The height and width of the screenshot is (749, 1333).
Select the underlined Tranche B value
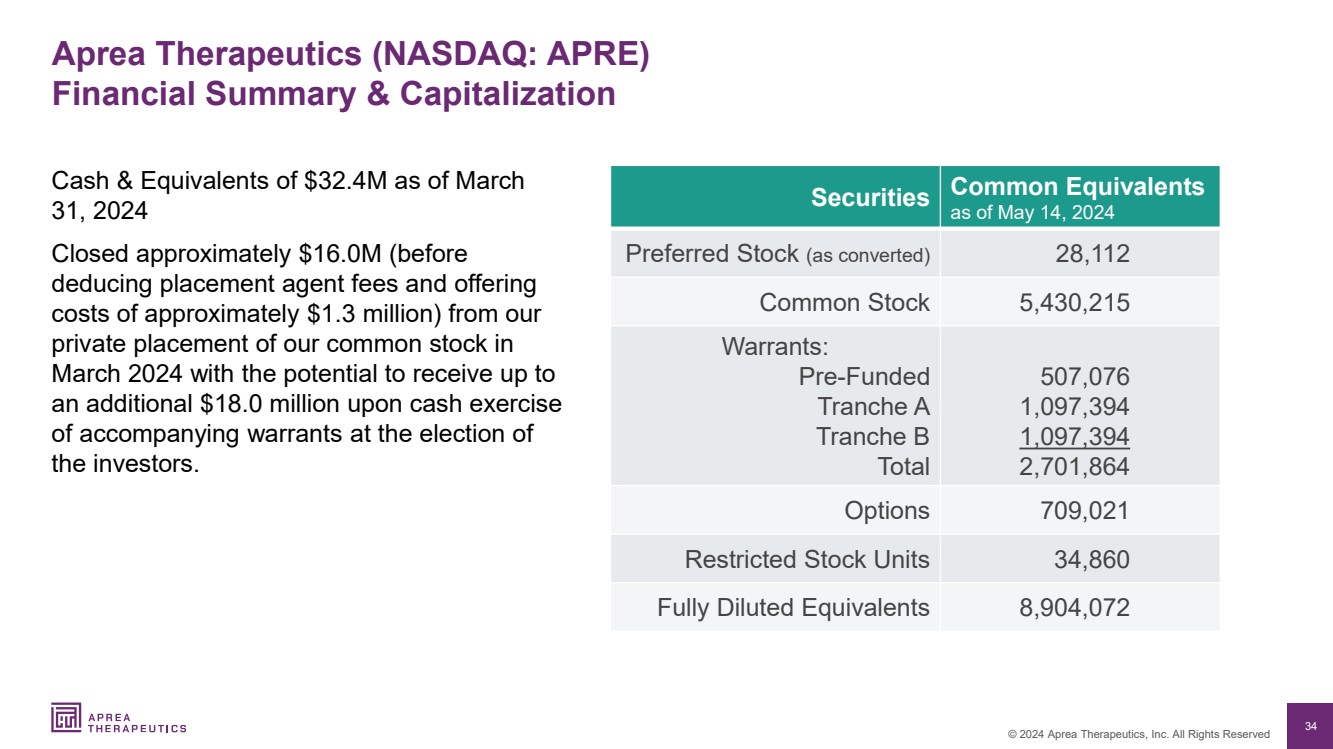click(x=1074, y=437)
